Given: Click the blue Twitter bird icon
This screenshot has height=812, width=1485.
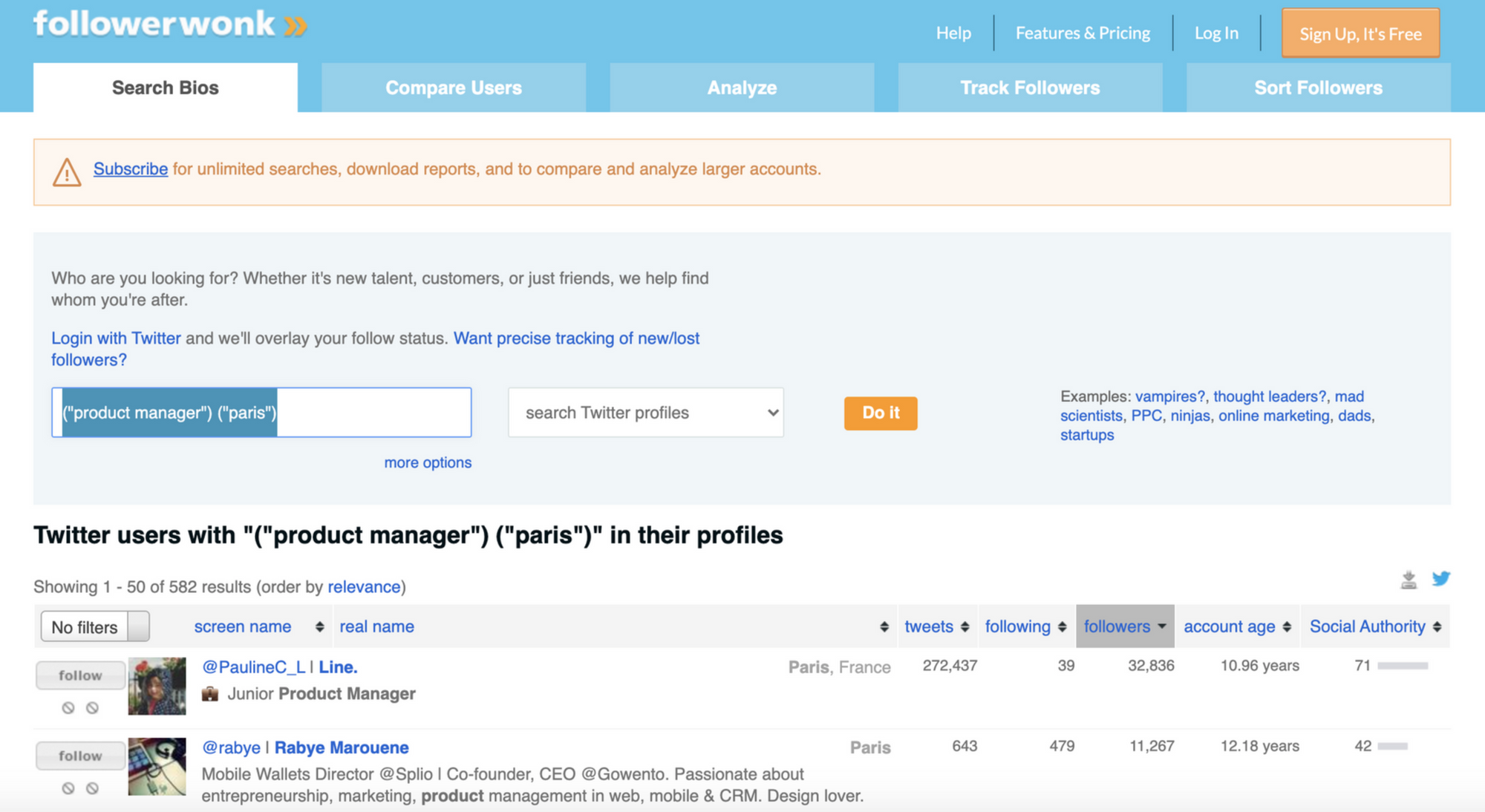Looking at the screenshot, I should [x=1441, y=578].
